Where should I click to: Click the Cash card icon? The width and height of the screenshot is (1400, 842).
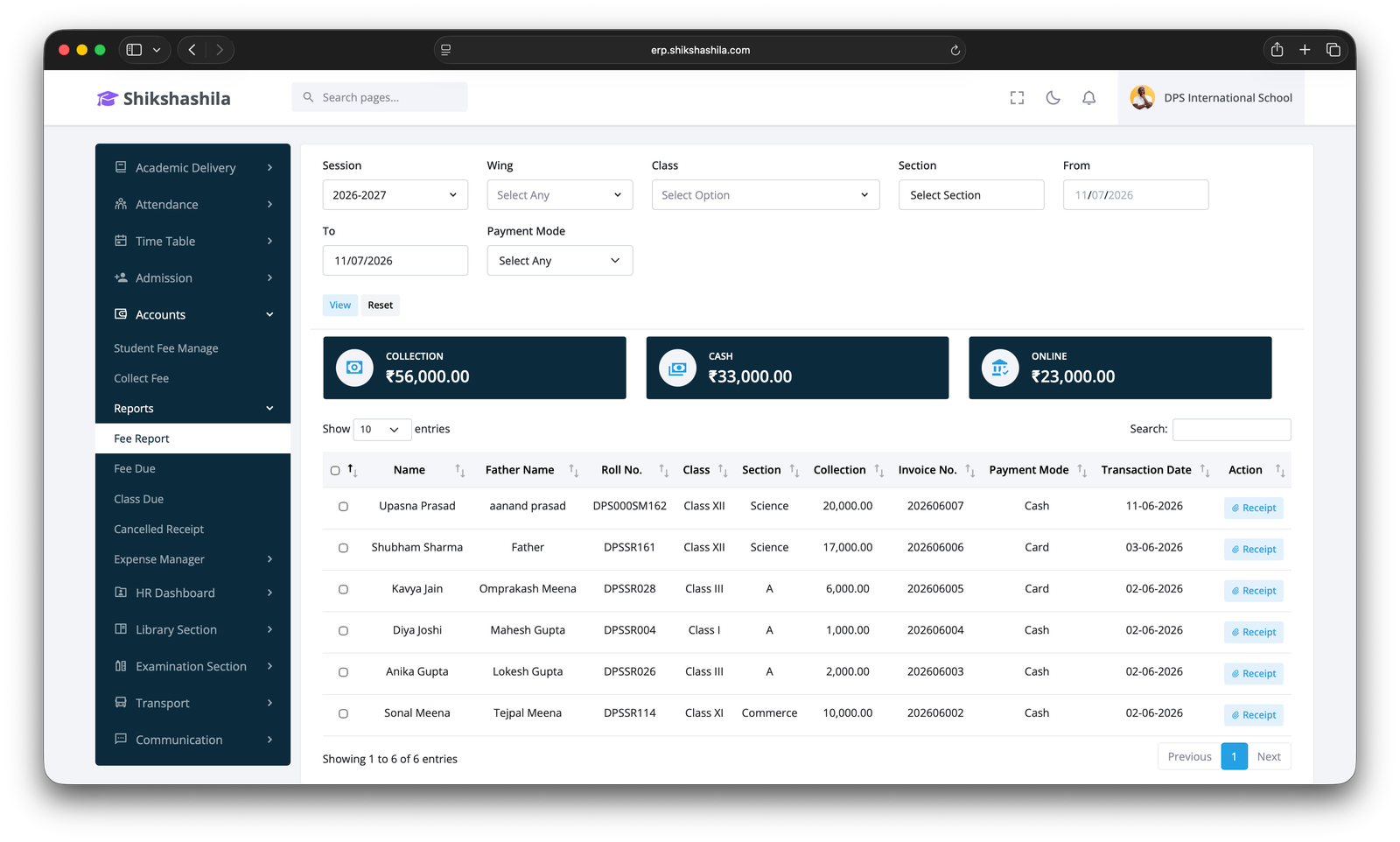click(x=677, y=368)
